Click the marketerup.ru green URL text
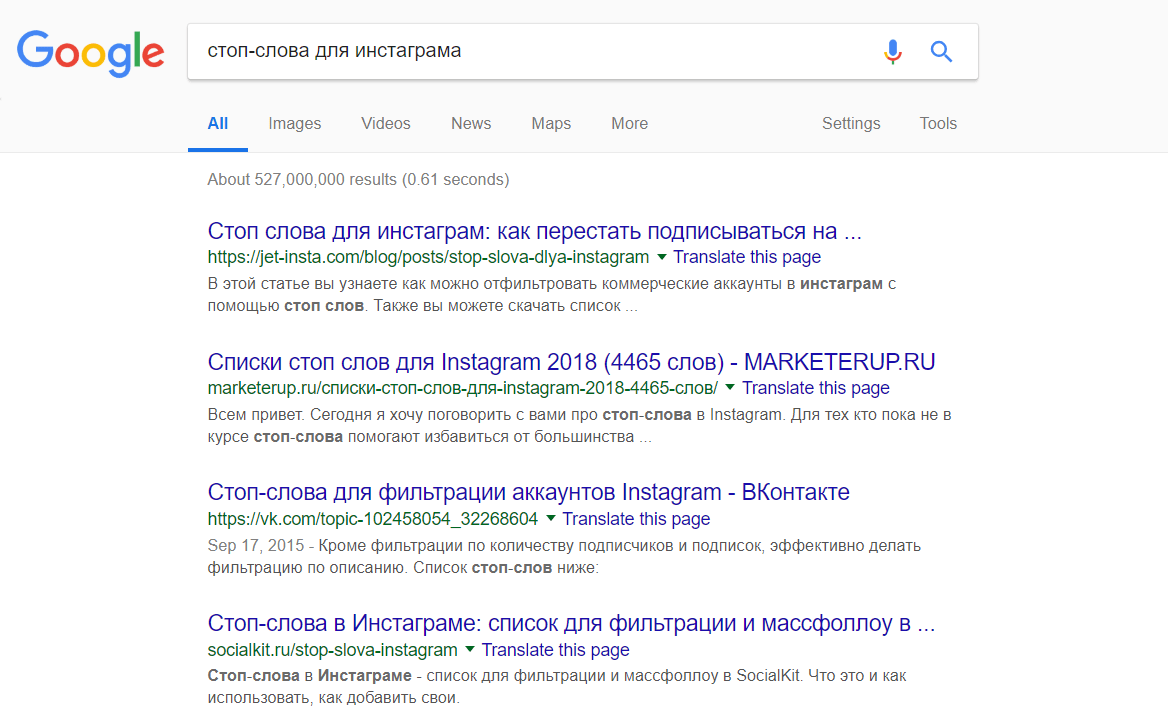The width and height of the screenshot is (1168, 728). click(463, 388)
